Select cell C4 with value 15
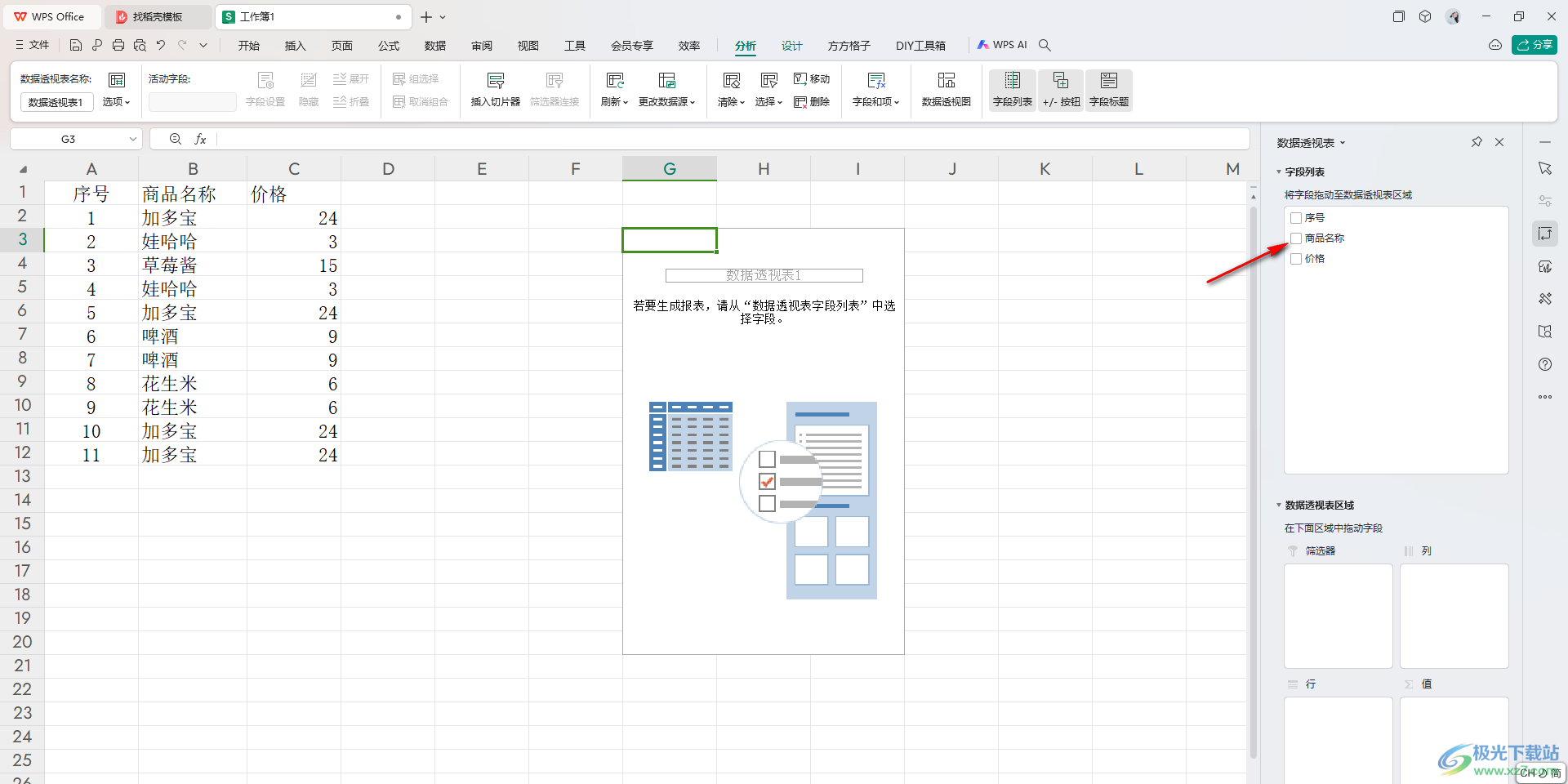The width and height of the screenshot is (1568, 784). pyautogui.click(x=294, y=265)
